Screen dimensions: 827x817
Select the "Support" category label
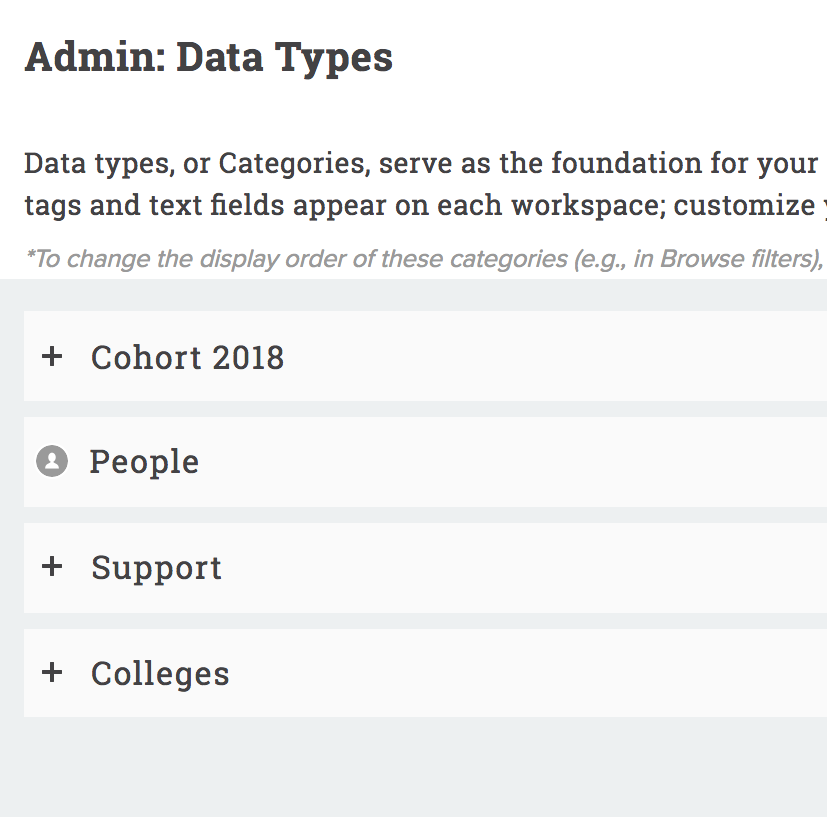pos(156,568)
